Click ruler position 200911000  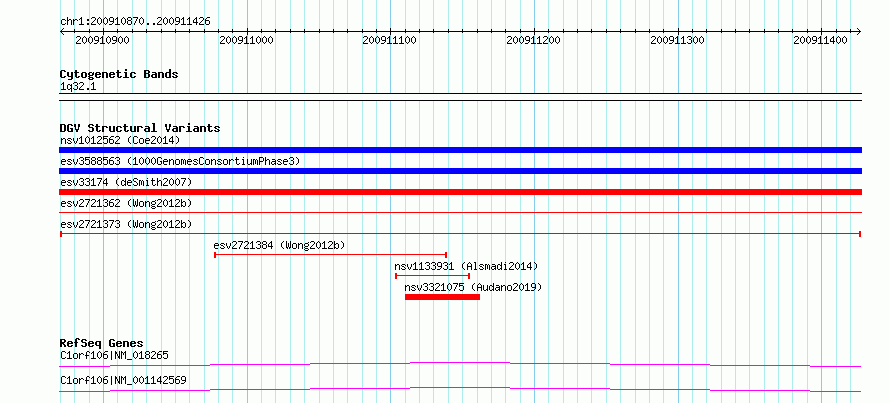pos(246,40)
